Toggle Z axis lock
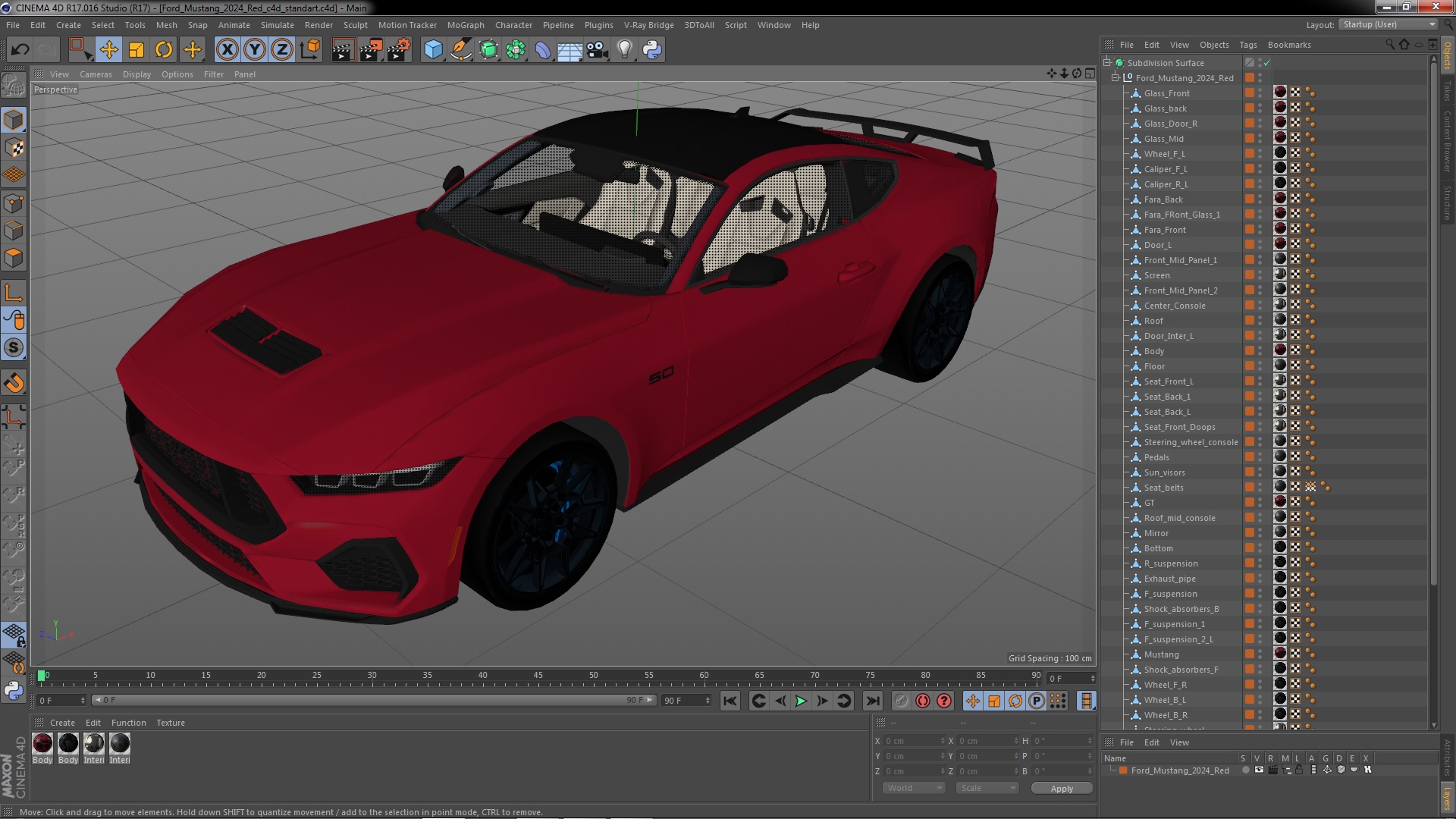This screenshot has height=819, width=1456. click(x=282, y=50)
